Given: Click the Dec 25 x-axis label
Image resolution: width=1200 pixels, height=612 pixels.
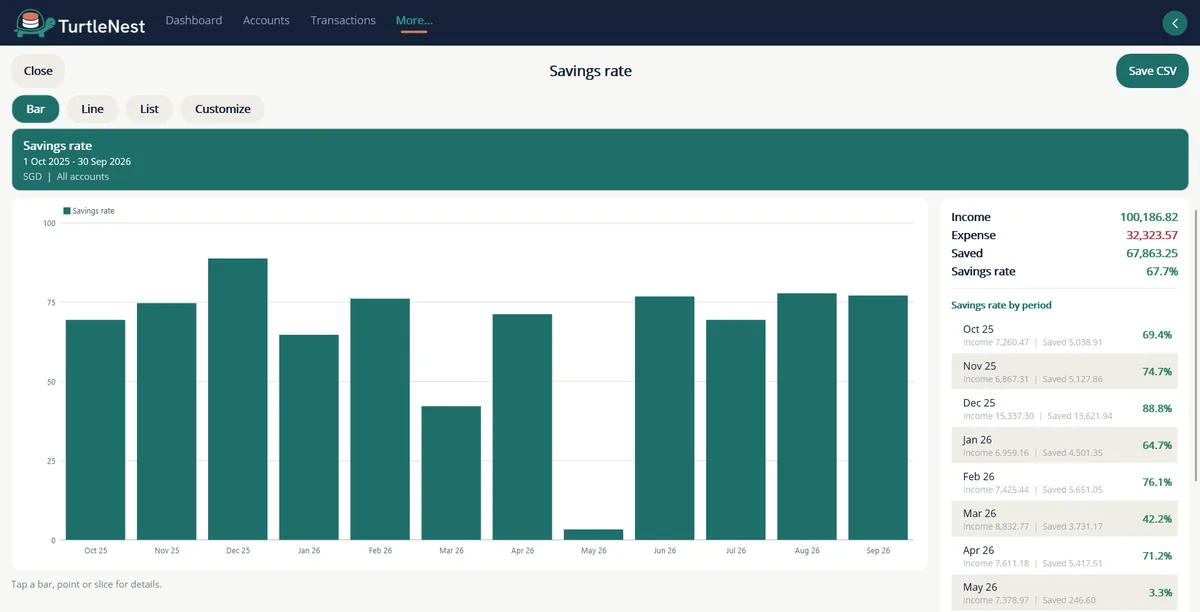Looking at the screenshot, I should click(x=238, y=551).
